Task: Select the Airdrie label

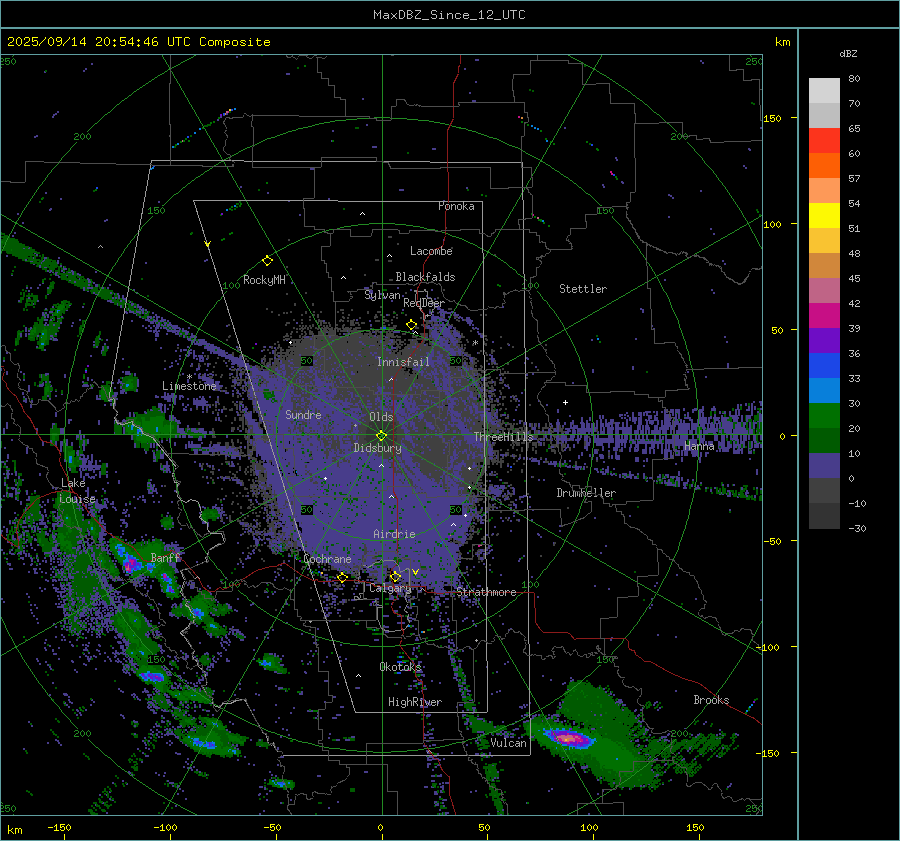Action: (x=394, y=534)
